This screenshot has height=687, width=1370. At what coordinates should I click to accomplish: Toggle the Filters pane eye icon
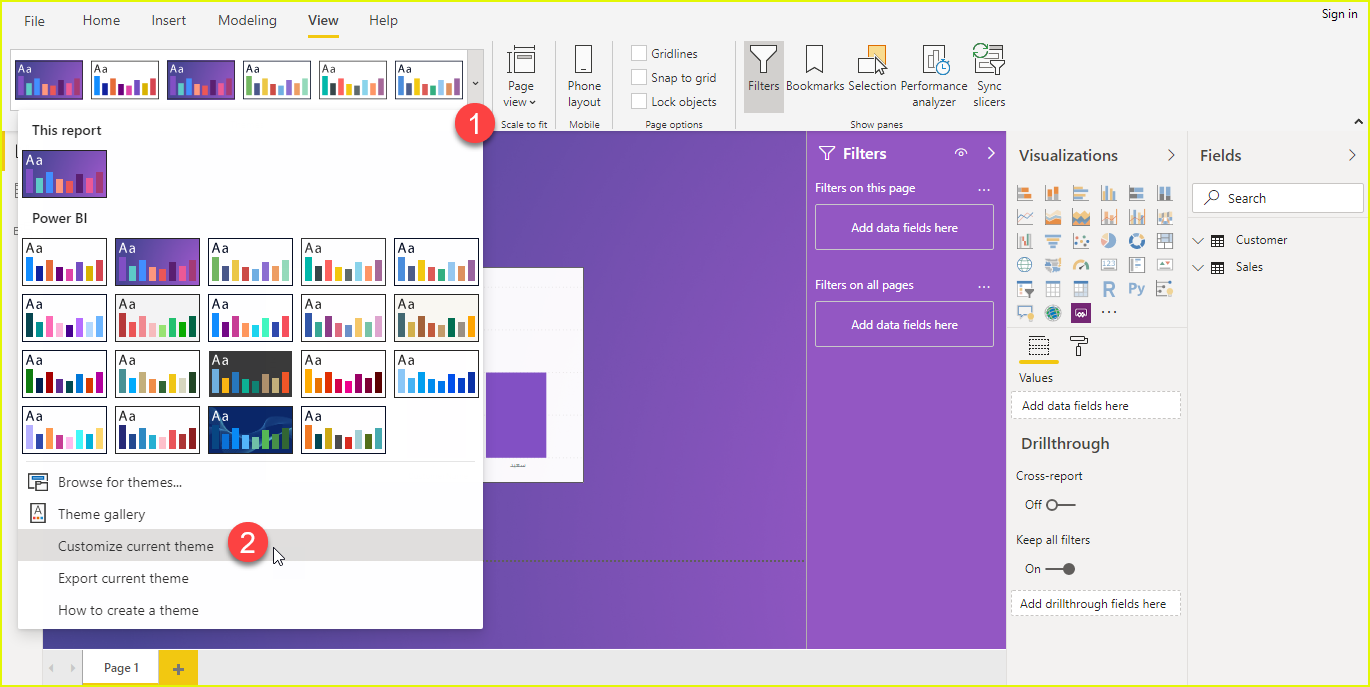pyautogui.click(x=961, y=153)
